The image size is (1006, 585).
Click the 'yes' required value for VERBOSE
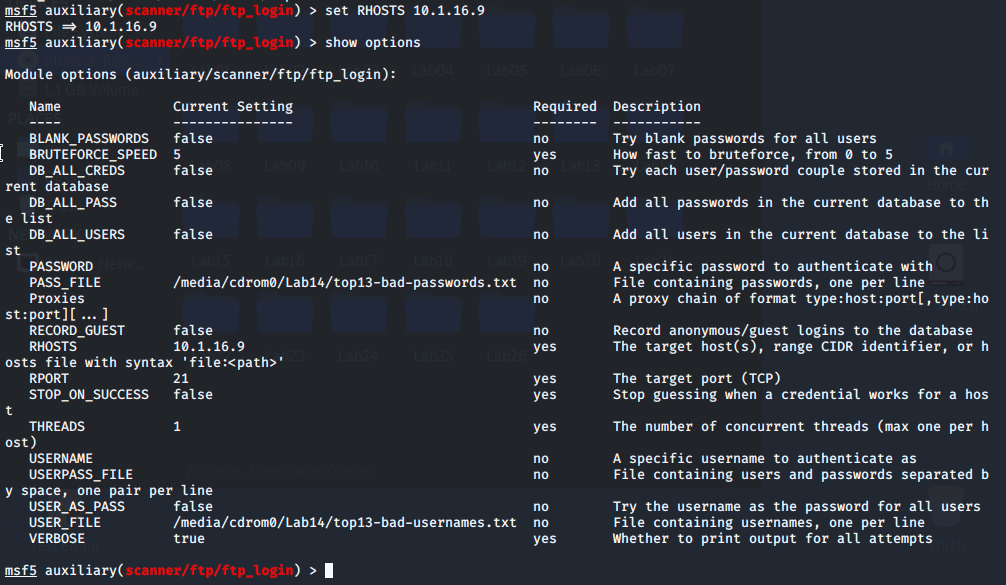(545, 539)
